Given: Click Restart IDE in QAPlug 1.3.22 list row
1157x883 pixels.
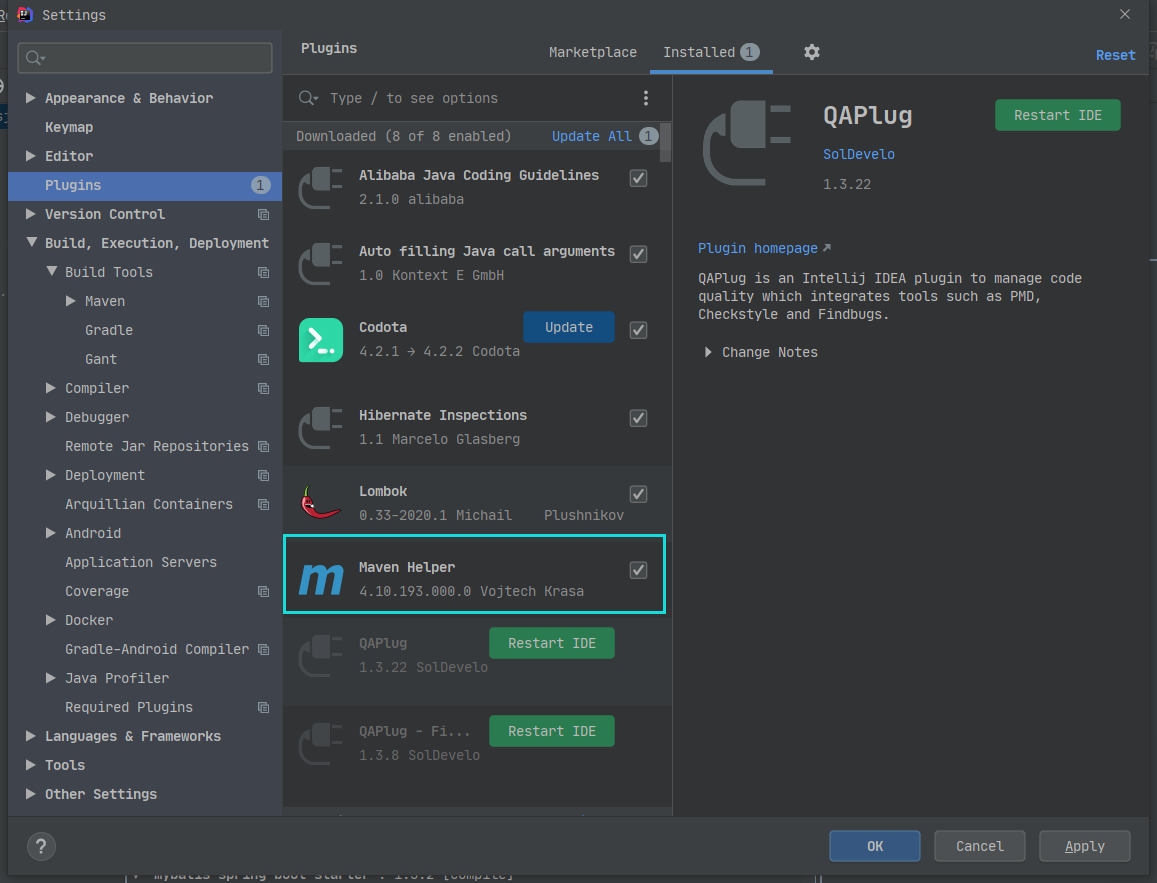Looking at the screenshot, I should click(552, 643).
